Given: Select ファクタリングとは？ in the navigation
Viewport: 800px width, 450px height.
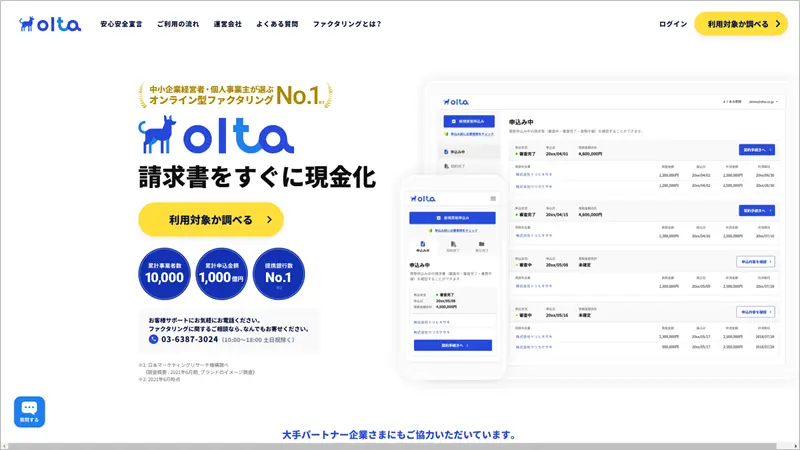Looking at the screenshot, I should pyautogui.click(x=346, y=24).
